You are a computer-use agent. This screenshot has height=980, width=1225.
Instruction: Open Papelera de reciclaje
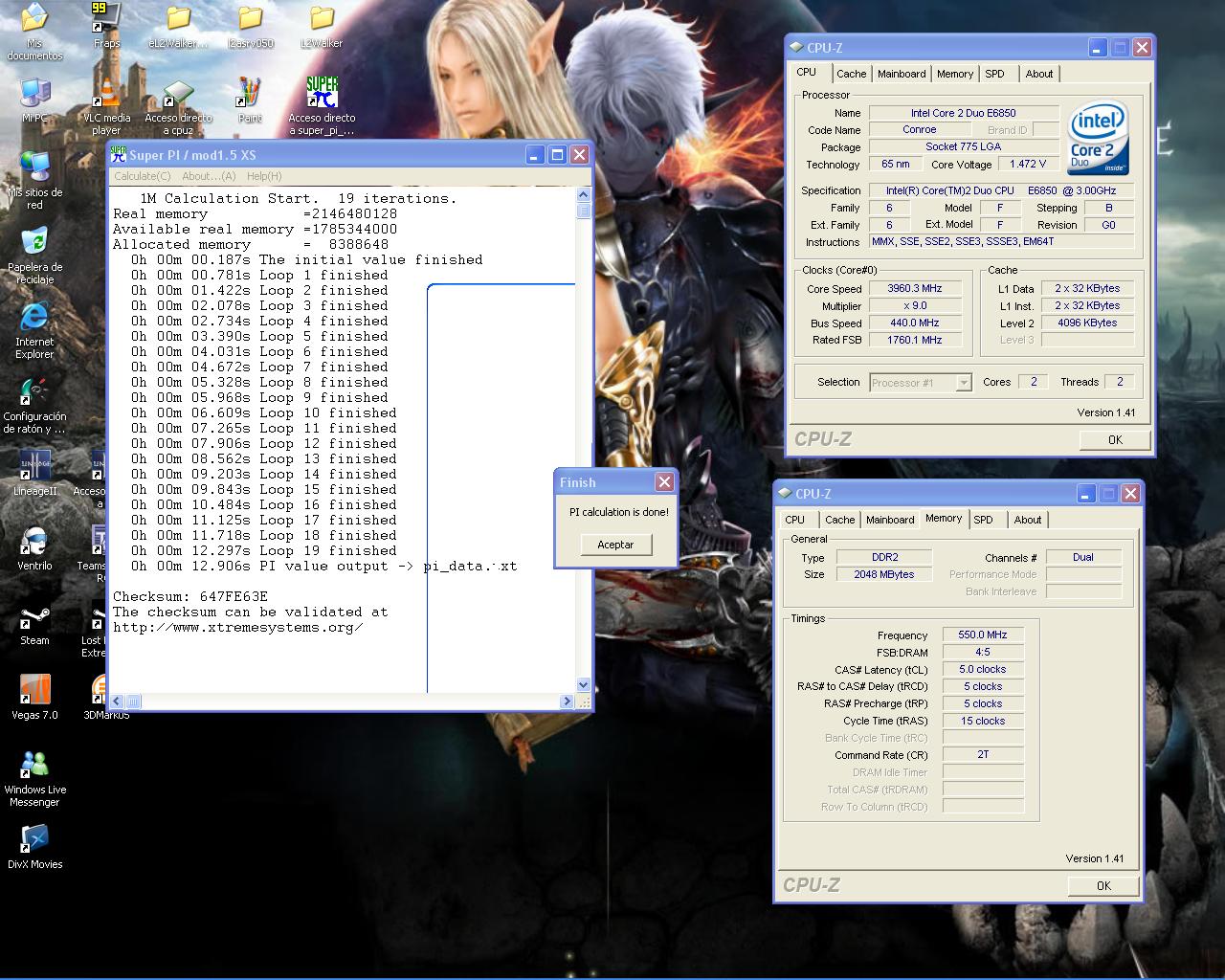pos(34,244)
